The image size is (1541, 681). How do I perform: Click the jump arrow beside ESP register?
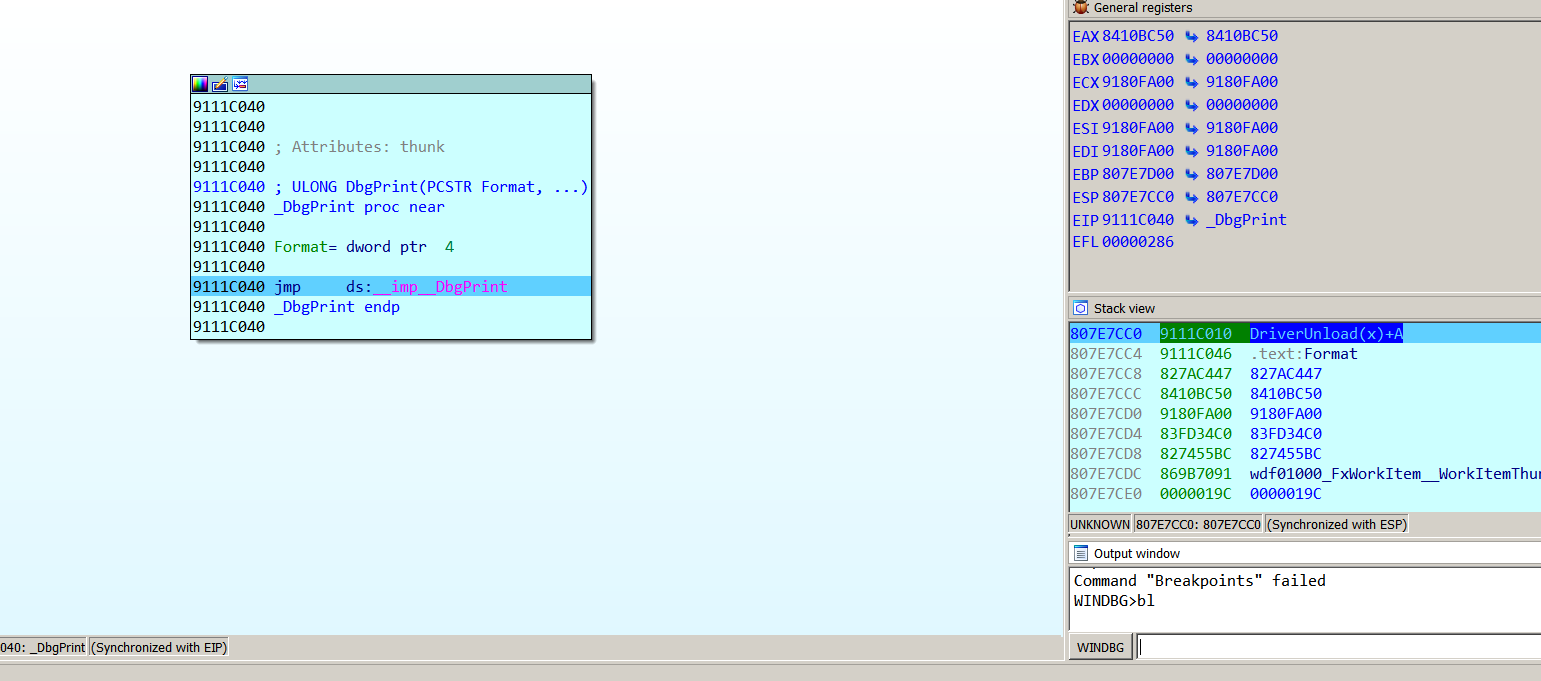tap(1191, 197)
